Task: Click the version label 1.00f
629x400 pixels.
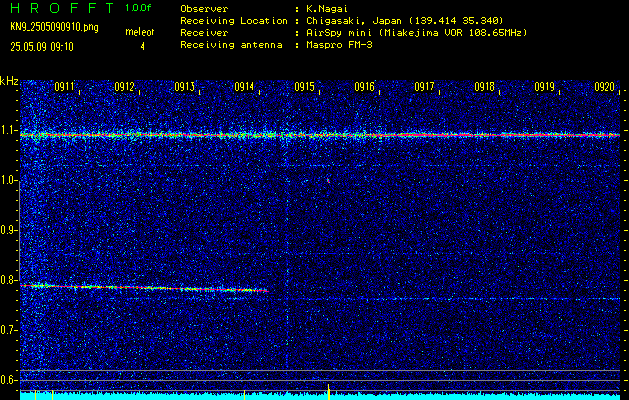Action: click(x=138, y=8)
